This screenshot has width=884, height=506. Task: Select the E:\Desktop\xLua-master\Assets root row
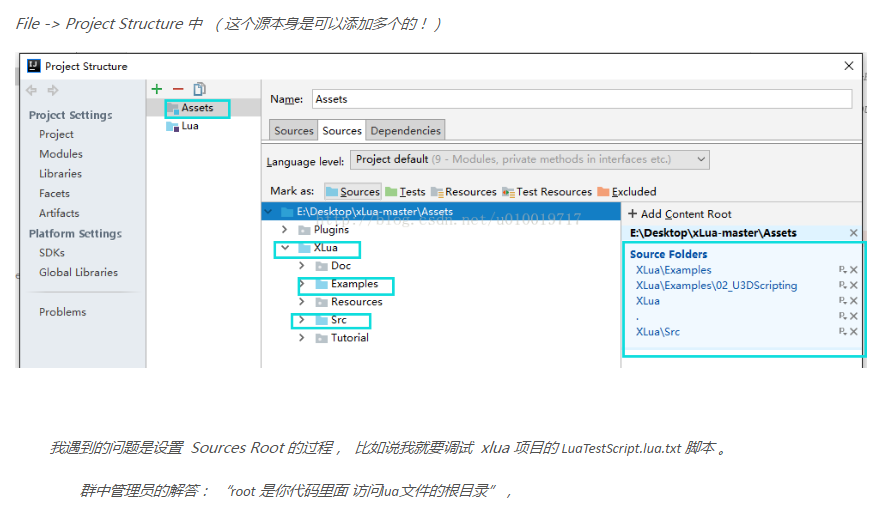(441, 211)
